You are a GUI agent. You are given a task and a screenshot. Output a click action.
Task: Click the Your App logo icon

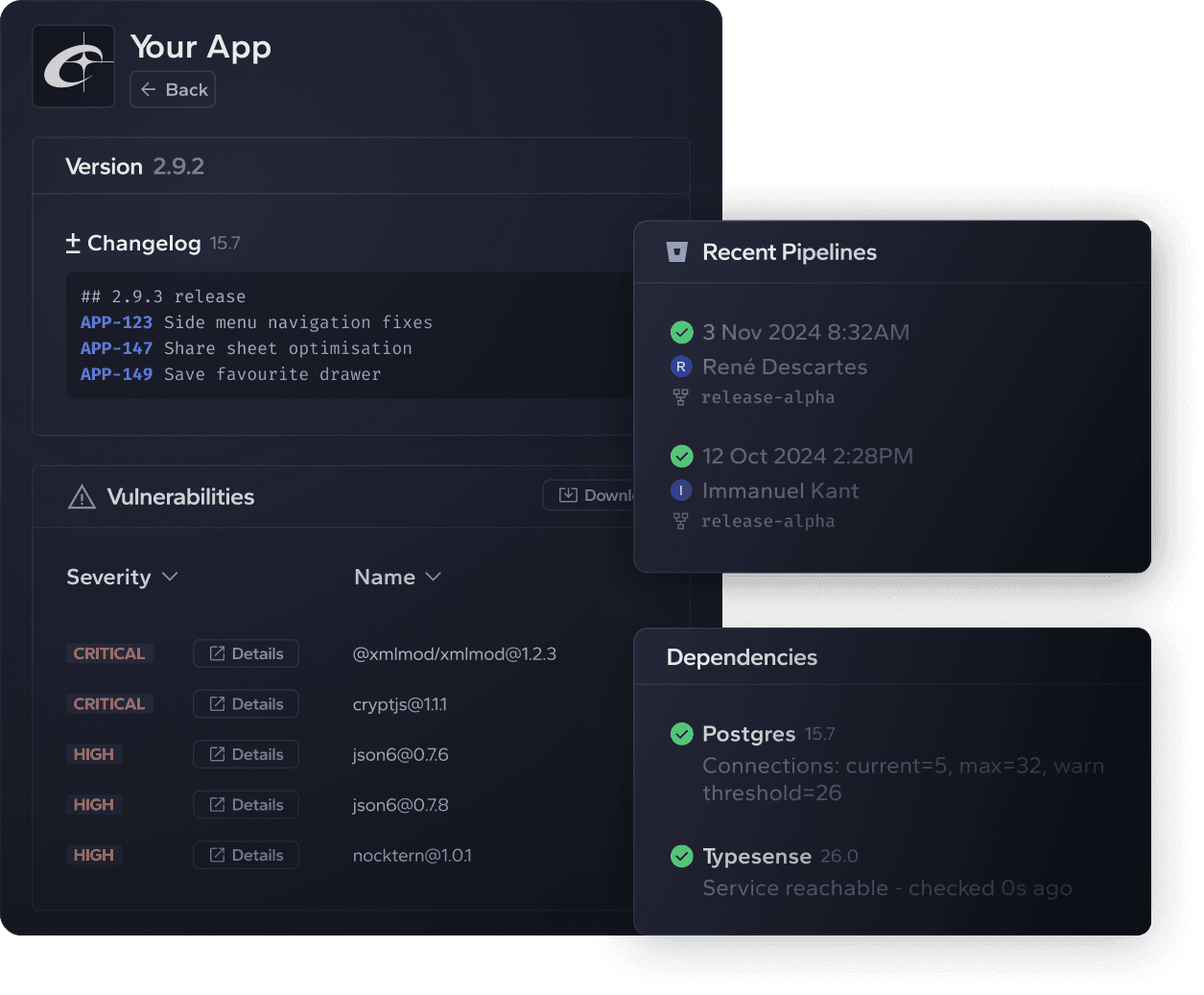(73, 65)
